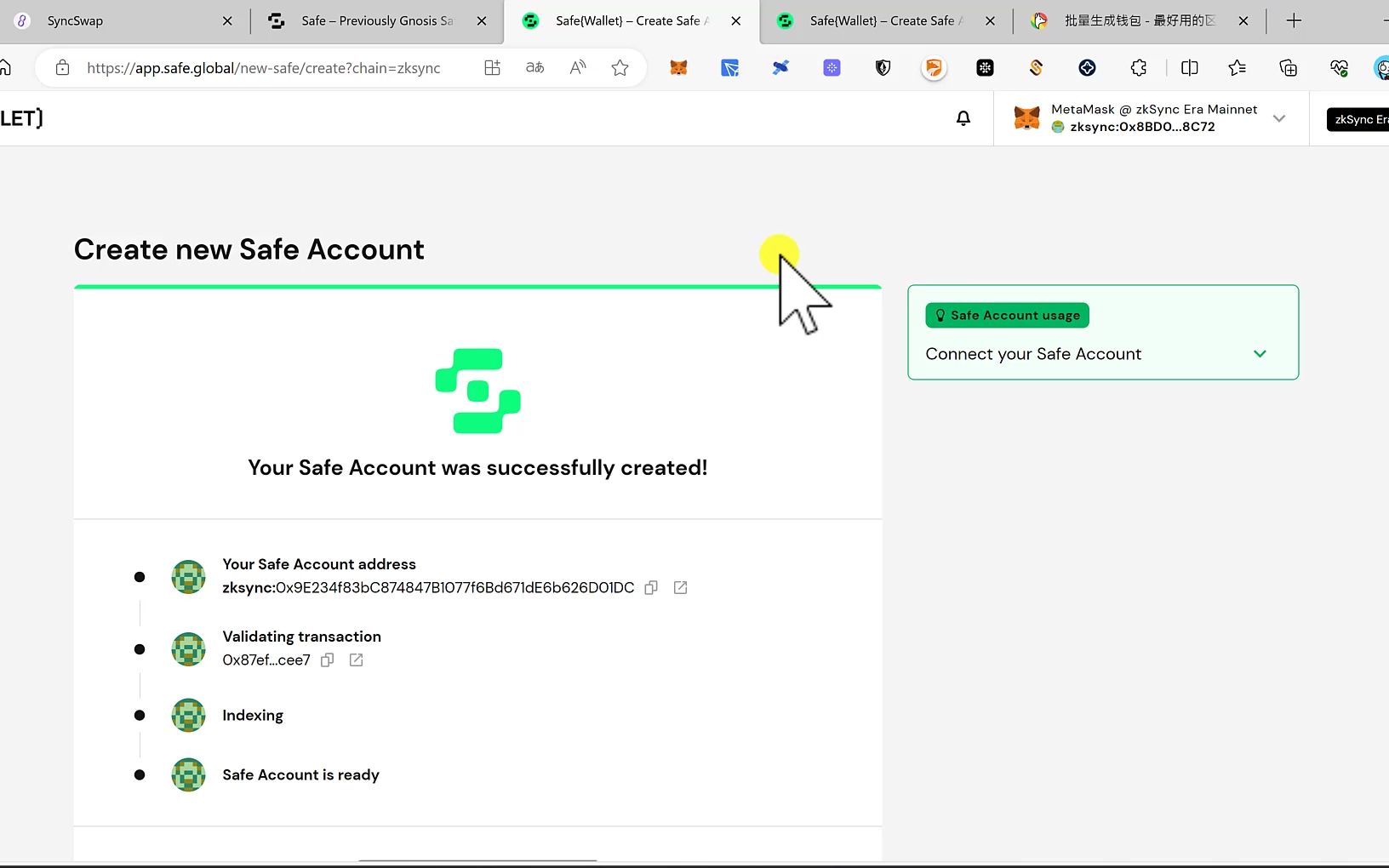Open the purple square extension icon
Image resolution: width=1389 pixels, height=868 pixels.
pos(832,68)
